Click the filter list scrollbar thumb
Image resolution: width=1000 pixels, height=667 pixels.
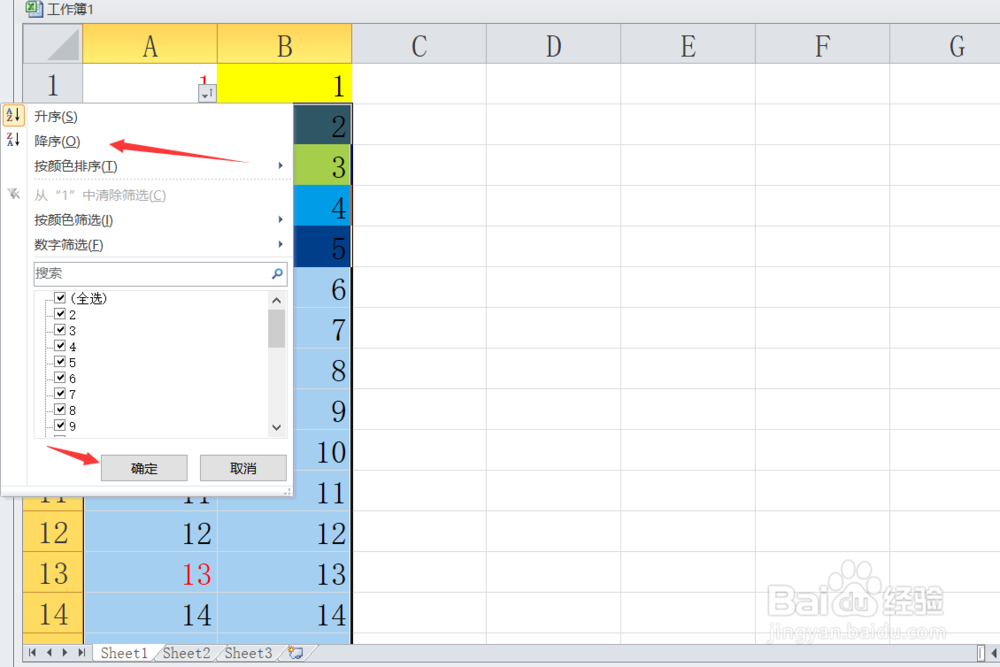(276, 328)
